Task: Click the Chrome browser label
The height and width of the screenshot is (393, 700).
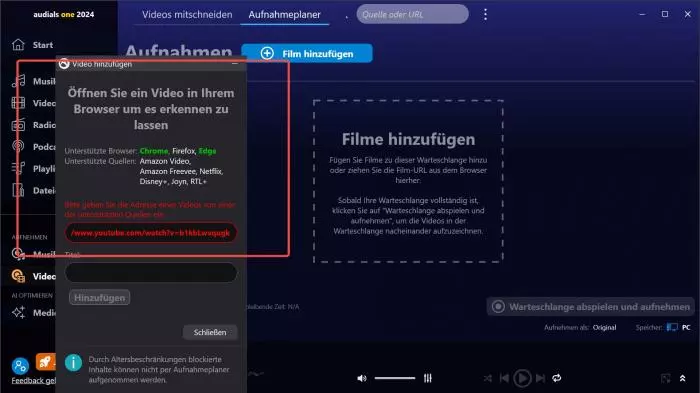Action: click(154, 151)
